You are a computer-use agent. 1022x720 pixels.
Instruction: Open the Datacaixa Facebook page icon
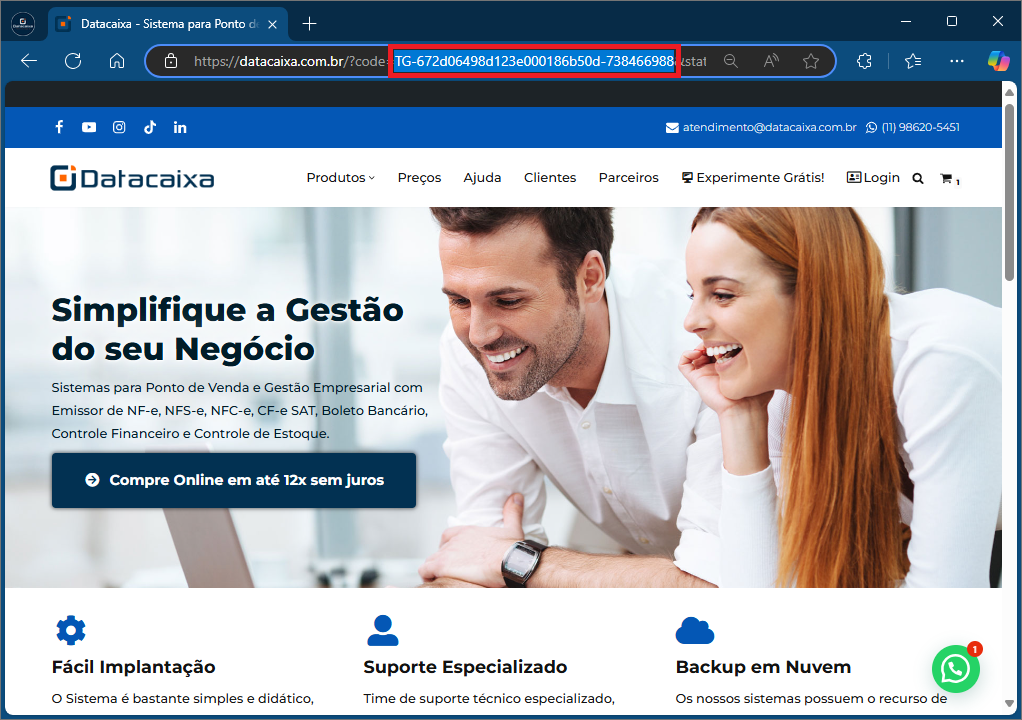click(59, 127)
